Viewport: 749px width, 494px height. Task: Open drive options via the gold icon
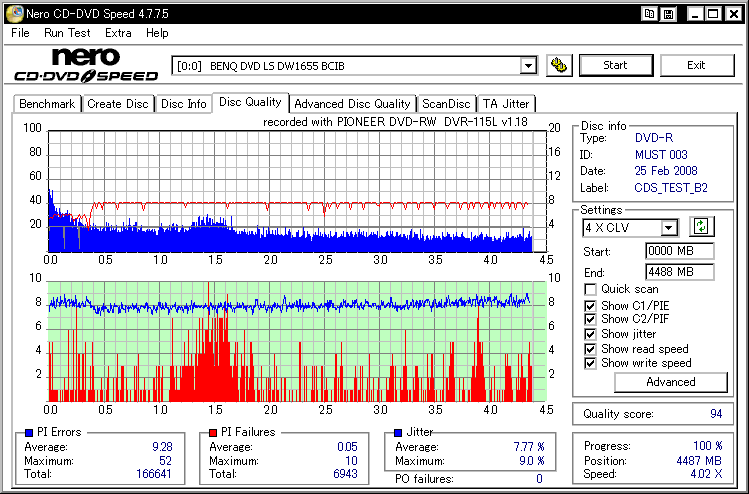point(559,66)
